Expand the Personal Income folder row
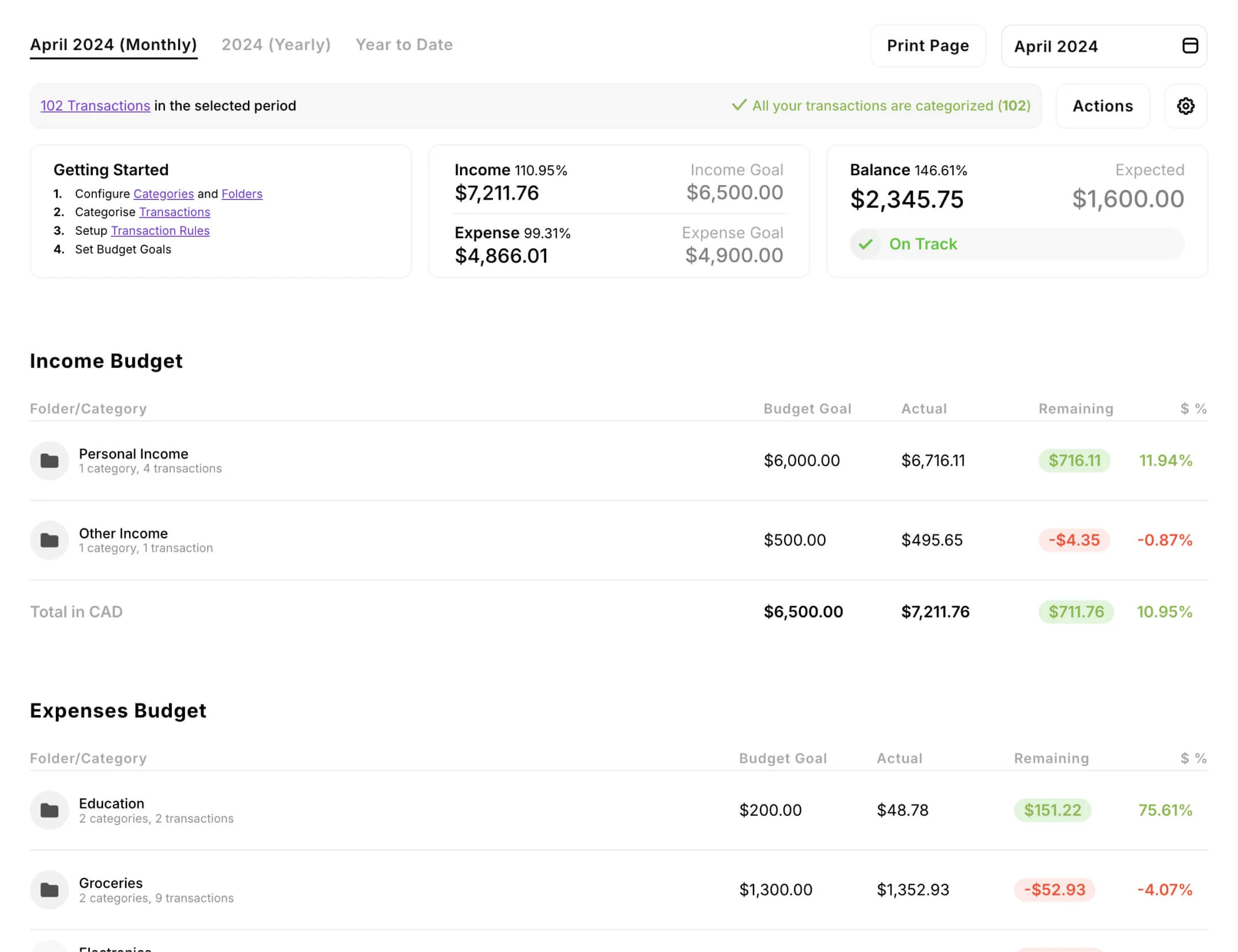1238x952 pixels. pos(133,454)
